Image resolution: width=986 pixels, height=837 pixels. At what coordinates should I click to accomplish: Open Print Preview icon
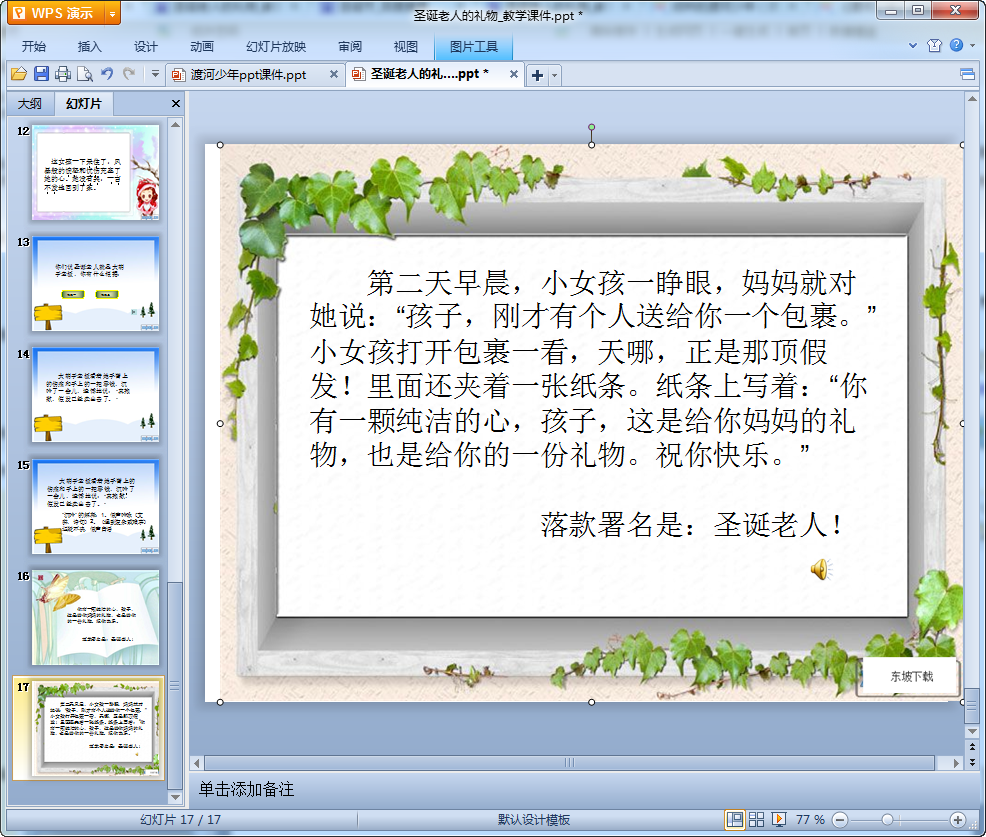pos(84,74)
